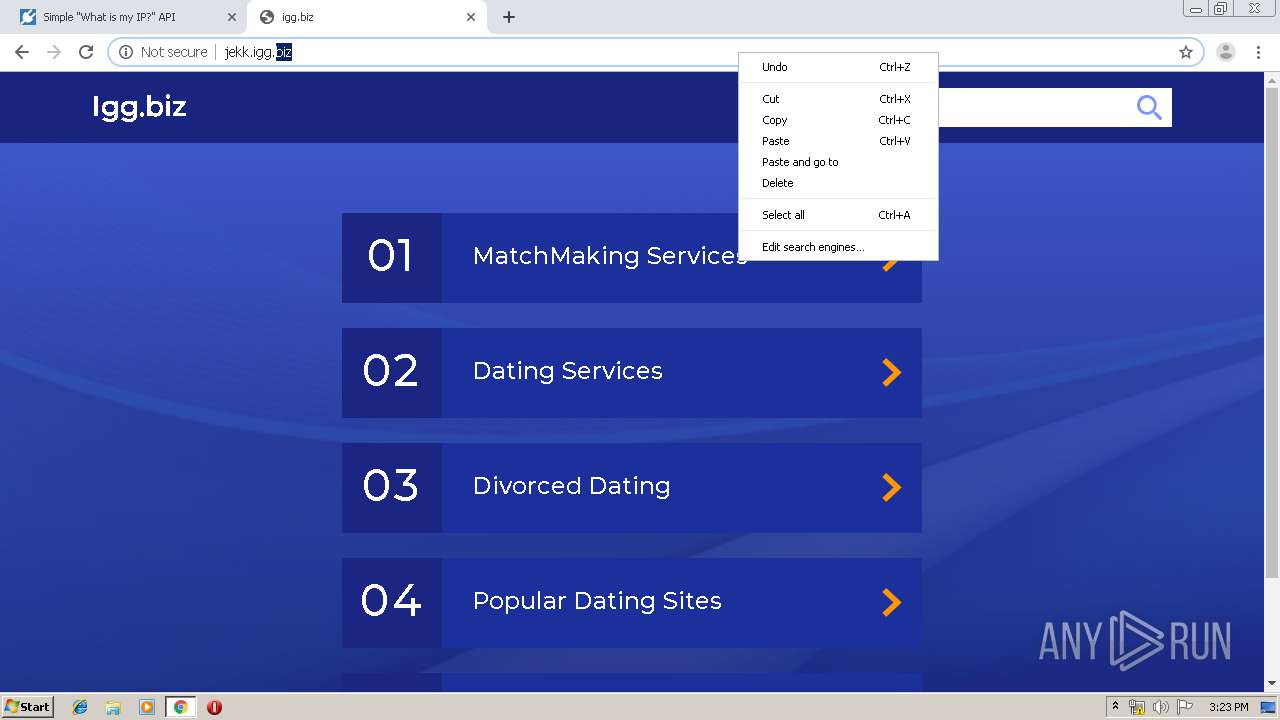The height and width of the screenshot is (720, 1280).
Task: Open the Windows Start menu
Action: 27,707
